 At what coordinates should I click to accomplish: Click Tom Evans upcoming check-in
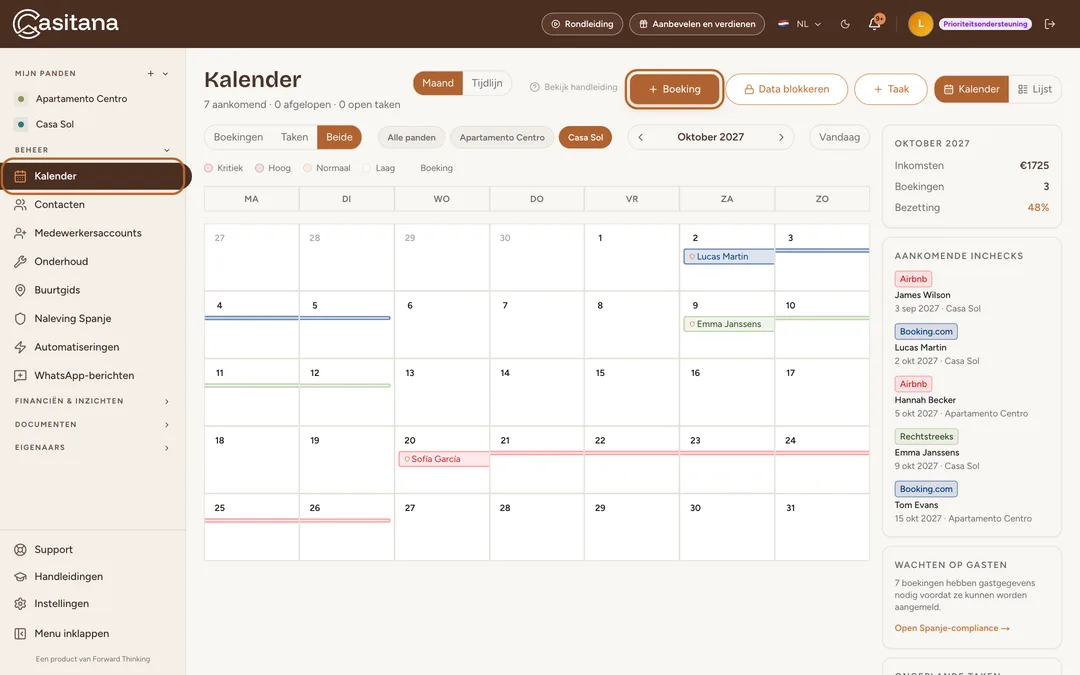[916, 505]
